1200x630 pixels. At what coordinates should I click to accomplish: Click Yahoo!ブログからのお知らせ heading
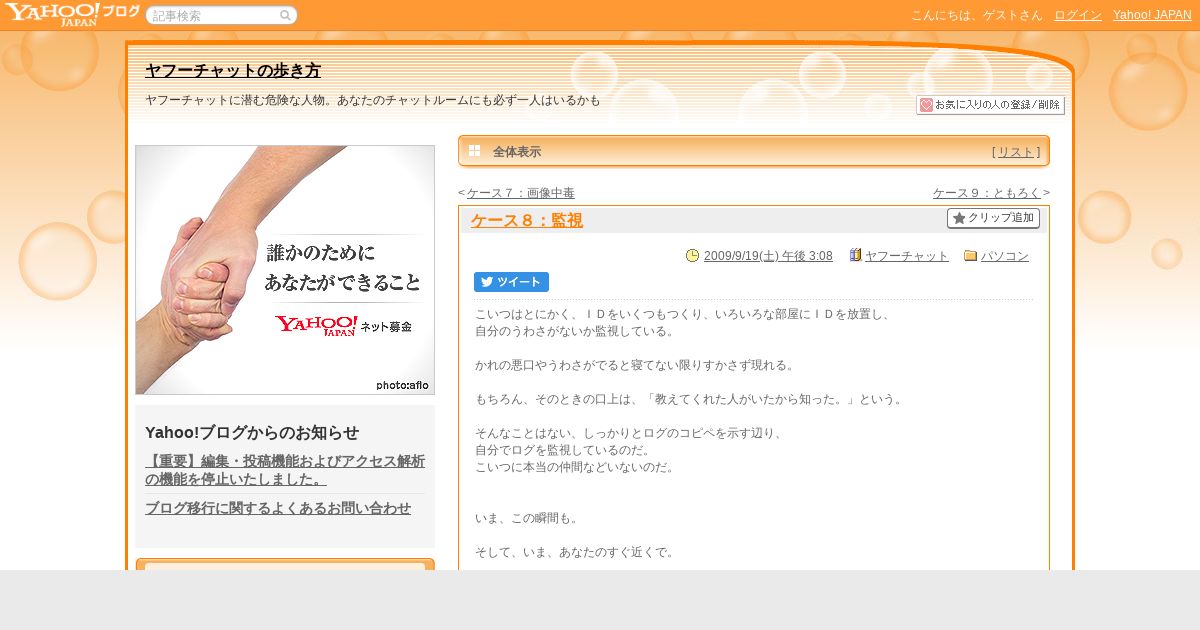[252, 433]
